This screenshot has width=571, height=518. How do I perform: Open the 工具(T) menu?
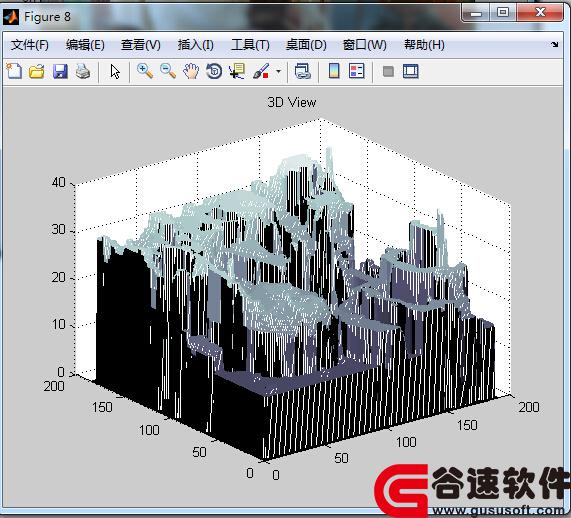(x=251, y=45)
